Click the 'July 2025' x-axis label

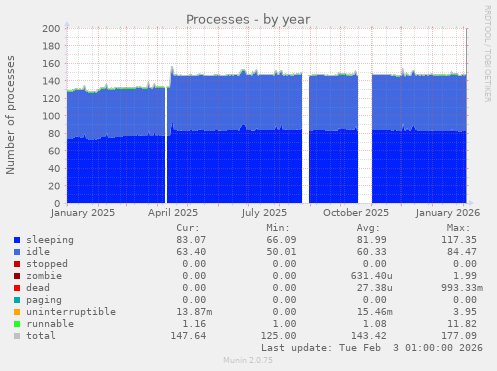[x=264, y=213]
